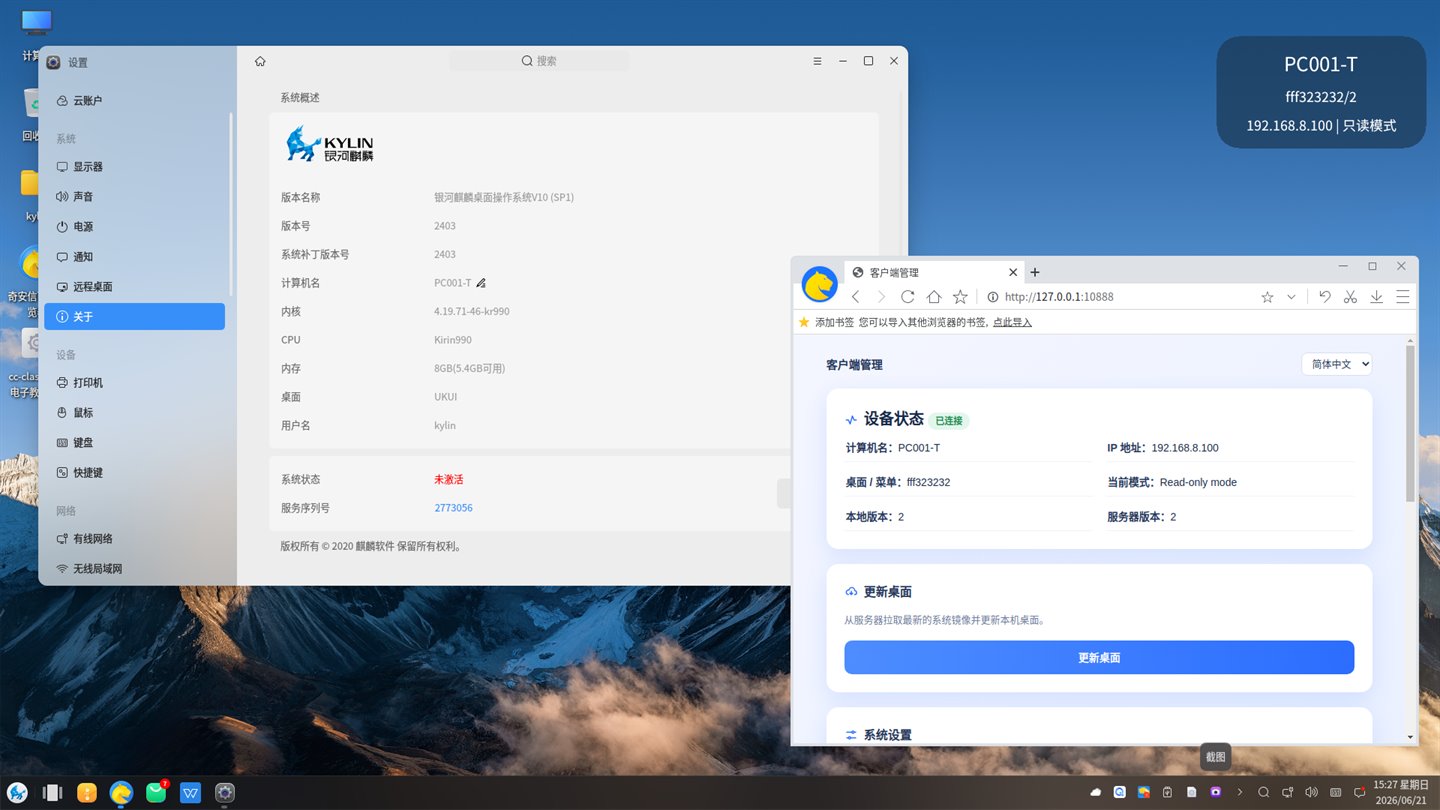Image resolution: width=1440 pixels, height=810 pixels.
Task: Click the taskbar clock 15:27
Action: [x=1399, y=792]
